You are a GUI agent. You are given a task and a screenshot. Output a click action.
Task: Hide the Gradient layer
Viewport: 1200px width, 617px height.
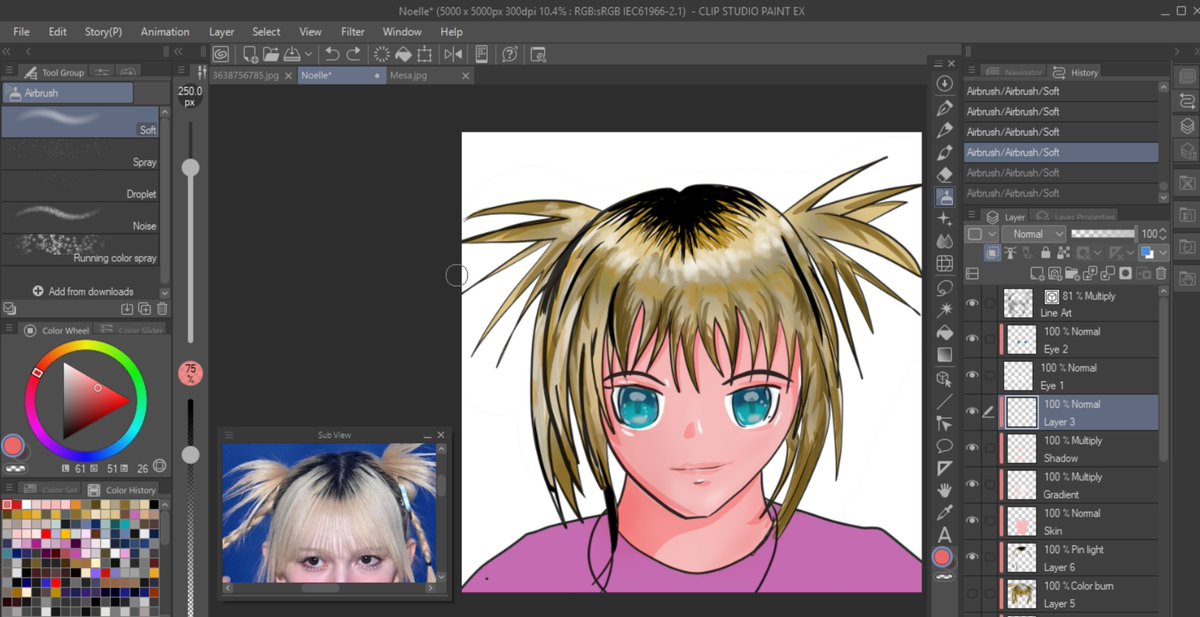[972, 485]
